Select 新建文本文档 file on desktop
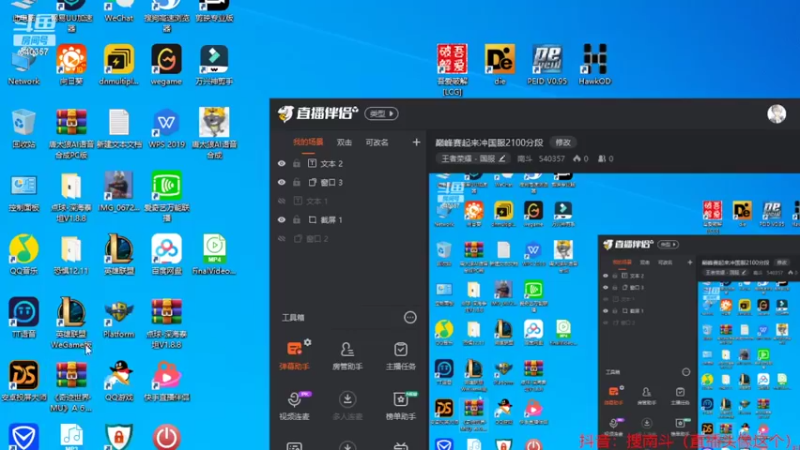Screen dimensions: 800x450 (x=119, y=128)
